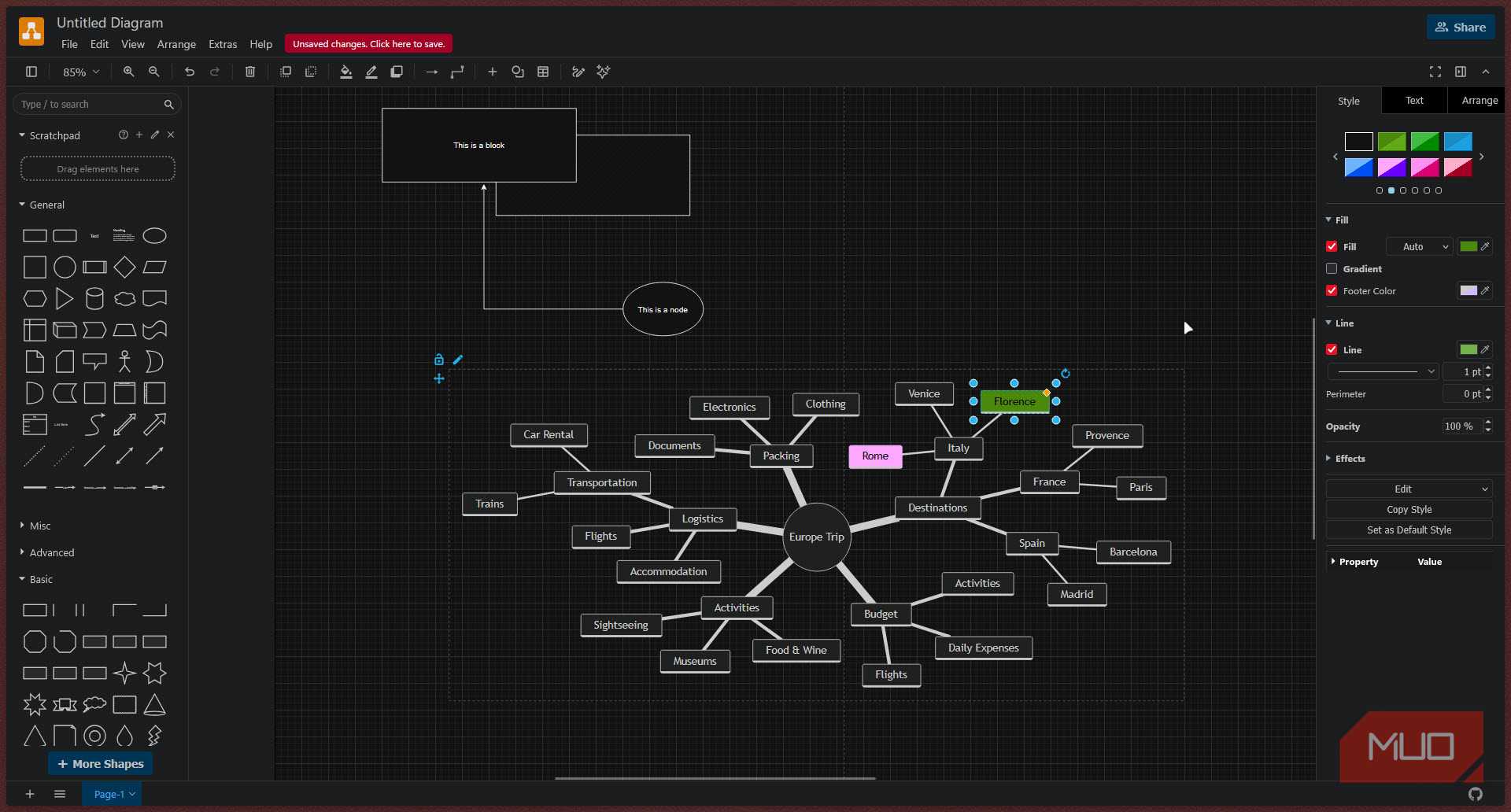Collapse the toolbar header with chevron
The height and width of the screenshot is (812, 1511).
pos(1486,72)
